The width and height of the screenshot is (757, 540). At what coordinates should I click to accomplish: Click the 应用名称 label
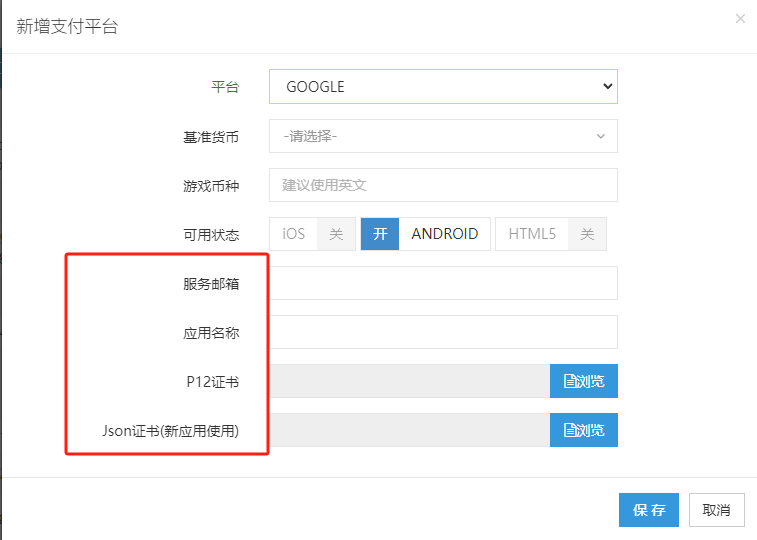tap(211, 333)
